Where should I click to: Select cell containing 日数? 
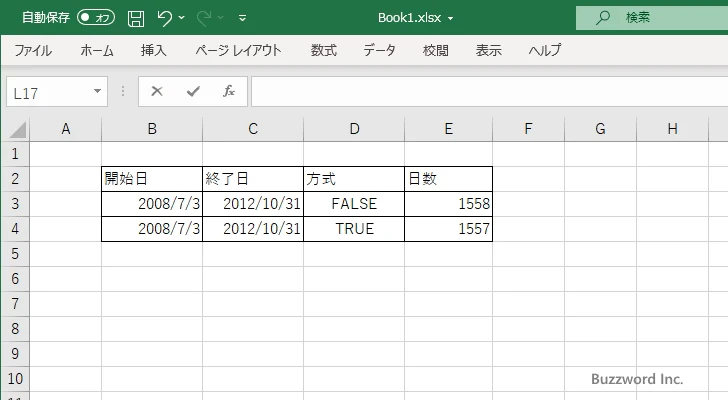[448, 179]
